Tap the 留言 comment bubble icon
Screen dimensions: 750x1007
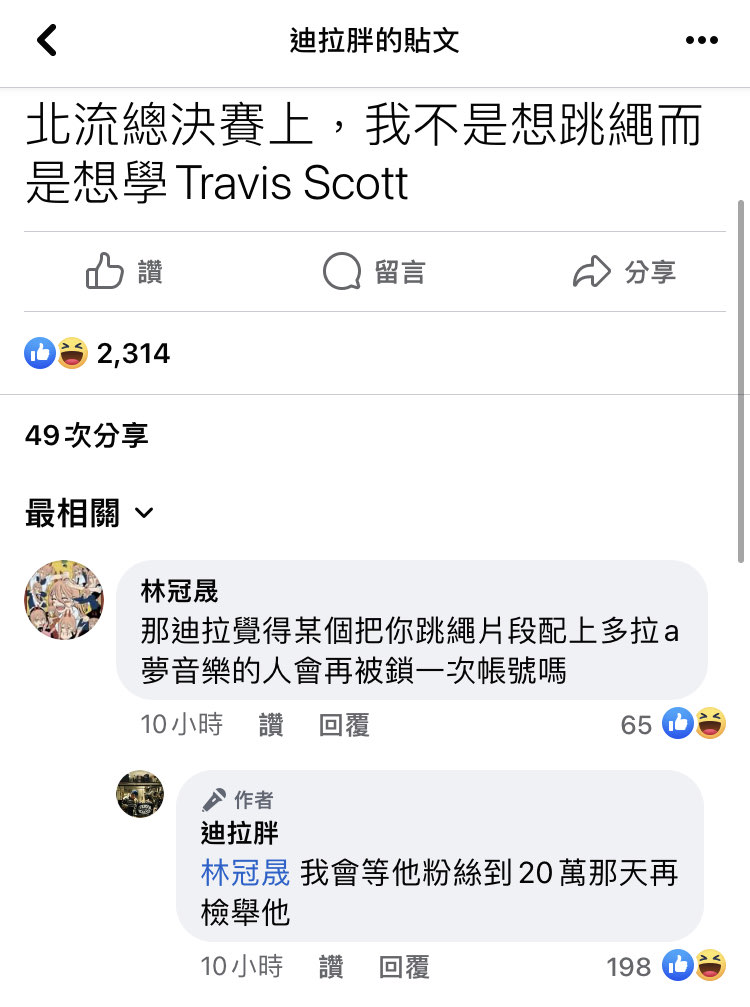342,271
